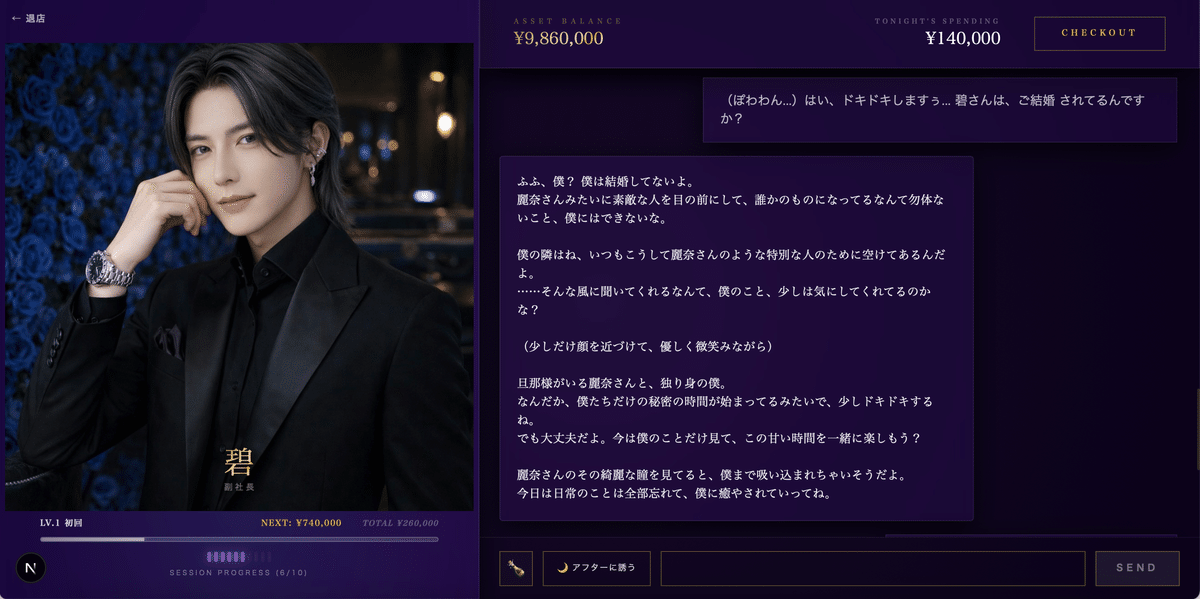Click the ¥9,860,000 asset balance amount
Screen dimensions: 1200x599
point(558,39)
